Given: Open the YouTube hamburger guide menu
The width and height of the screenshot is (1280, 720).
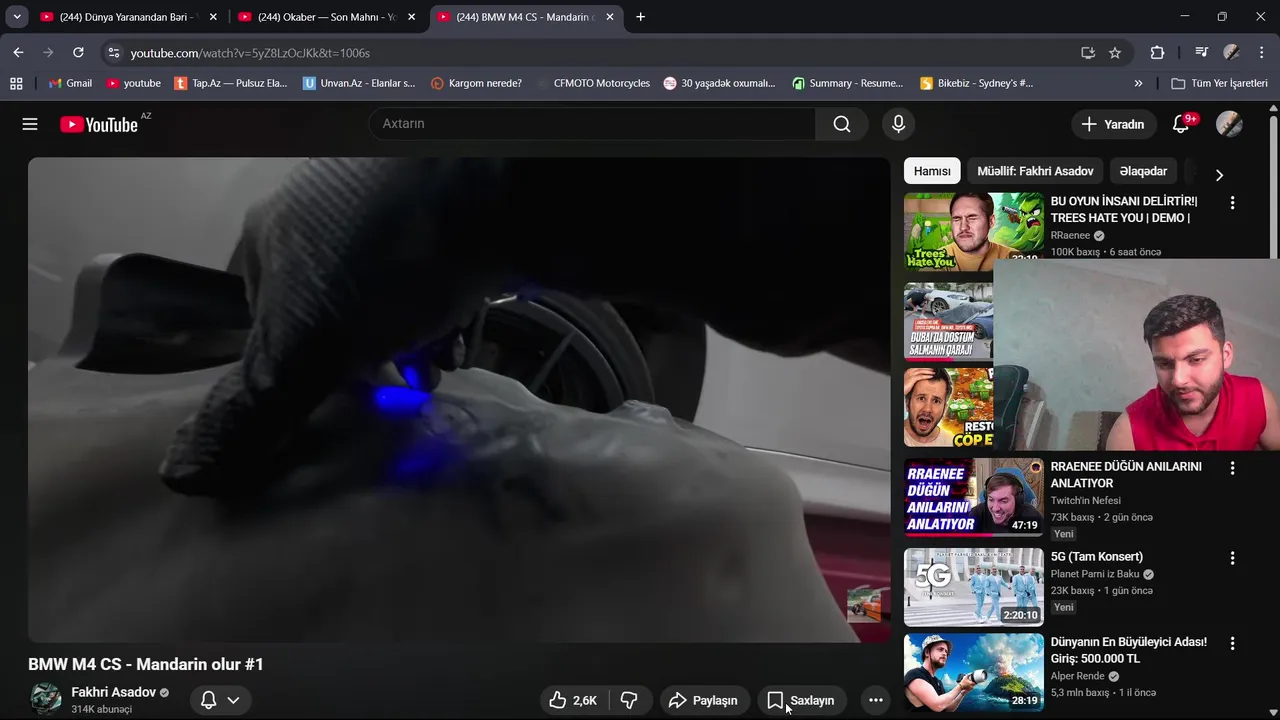Looking at the screenshot, I should pos(30,124).
